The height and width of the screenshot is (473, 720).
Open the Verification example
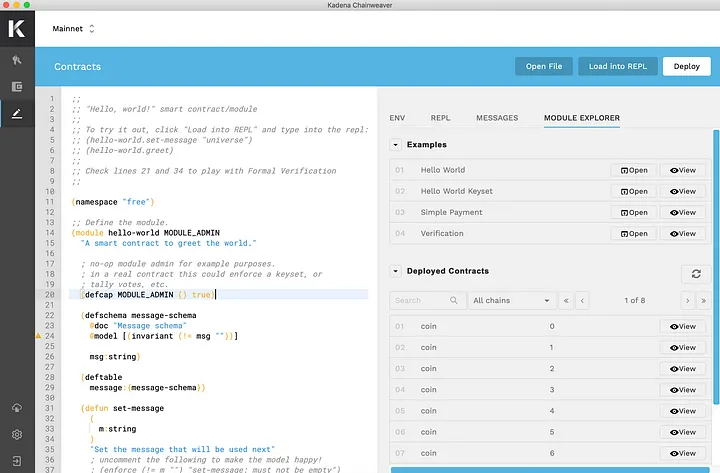tap(634, 234)
